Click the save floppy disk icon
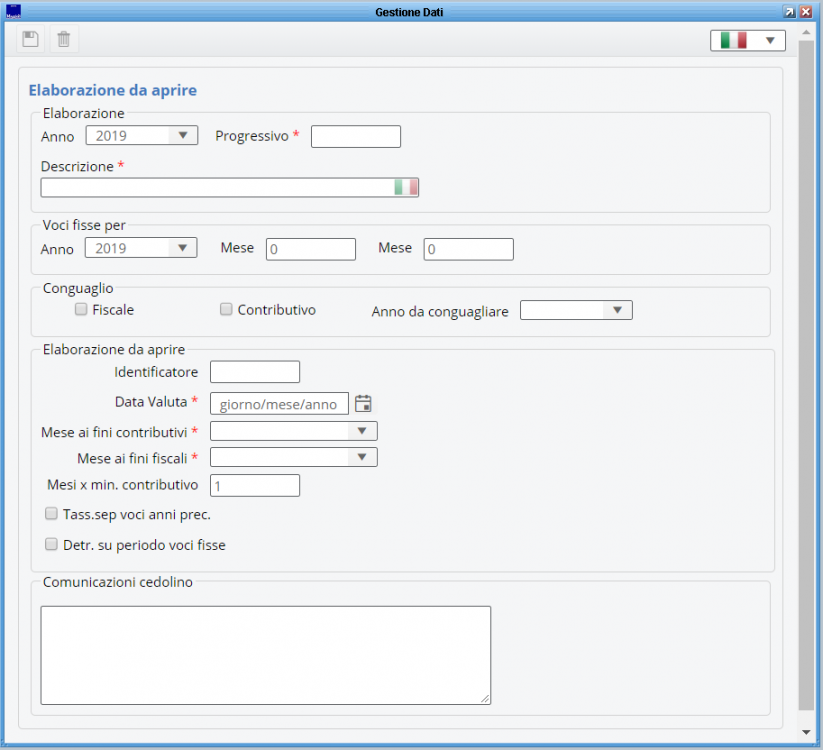This screenshot has width=823, height=750. [31, 39]
